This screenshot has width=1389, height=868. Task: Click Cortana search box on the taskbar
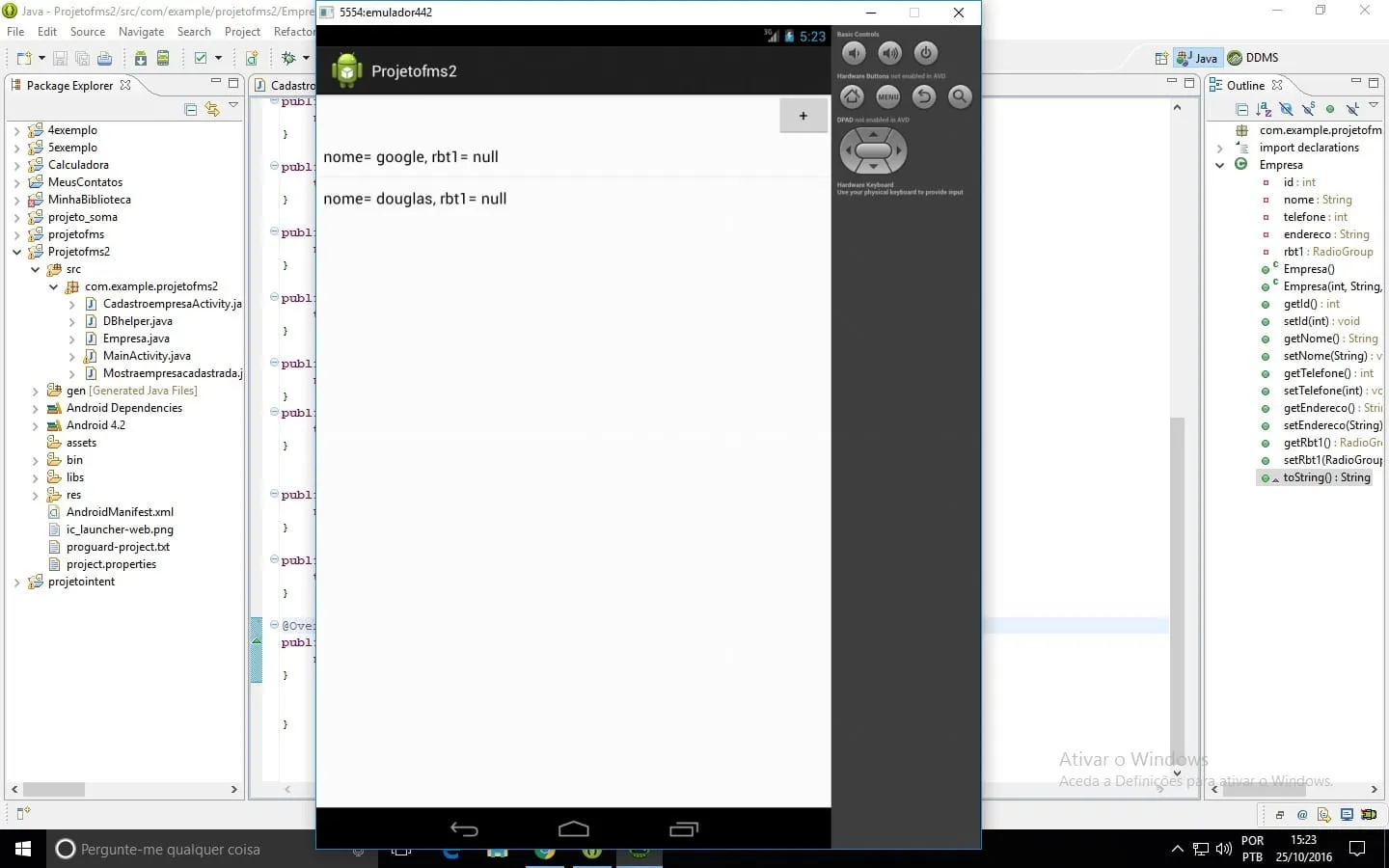click(x=193, y=849)
